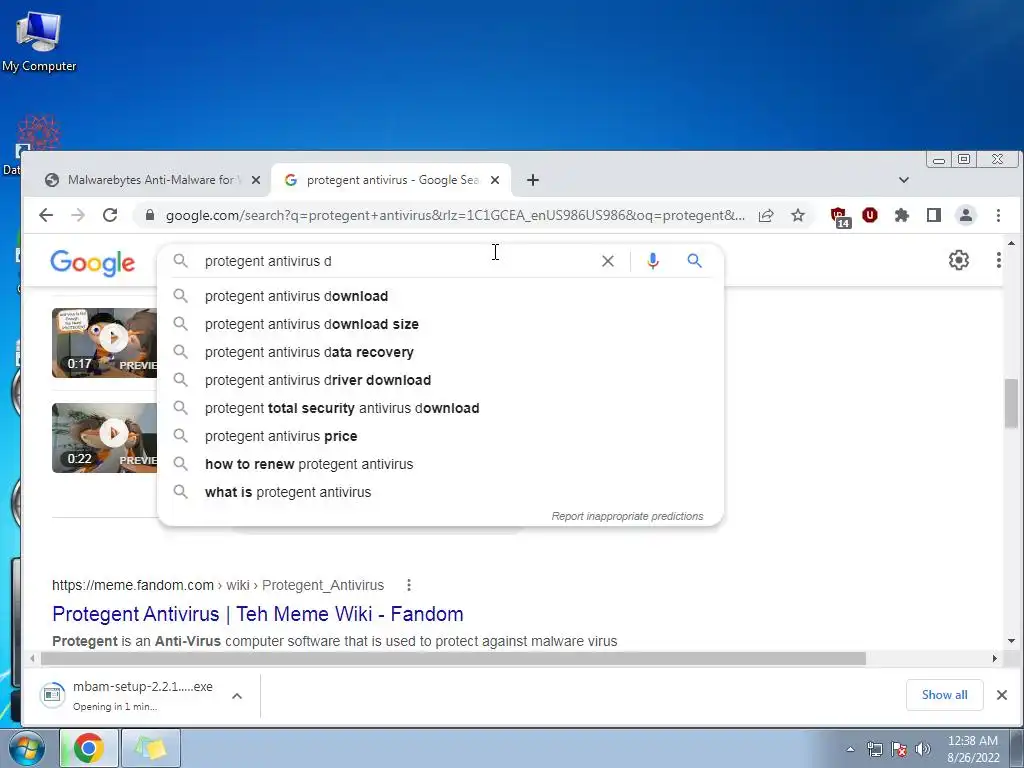Click into the Google search input

click(395, 261)
